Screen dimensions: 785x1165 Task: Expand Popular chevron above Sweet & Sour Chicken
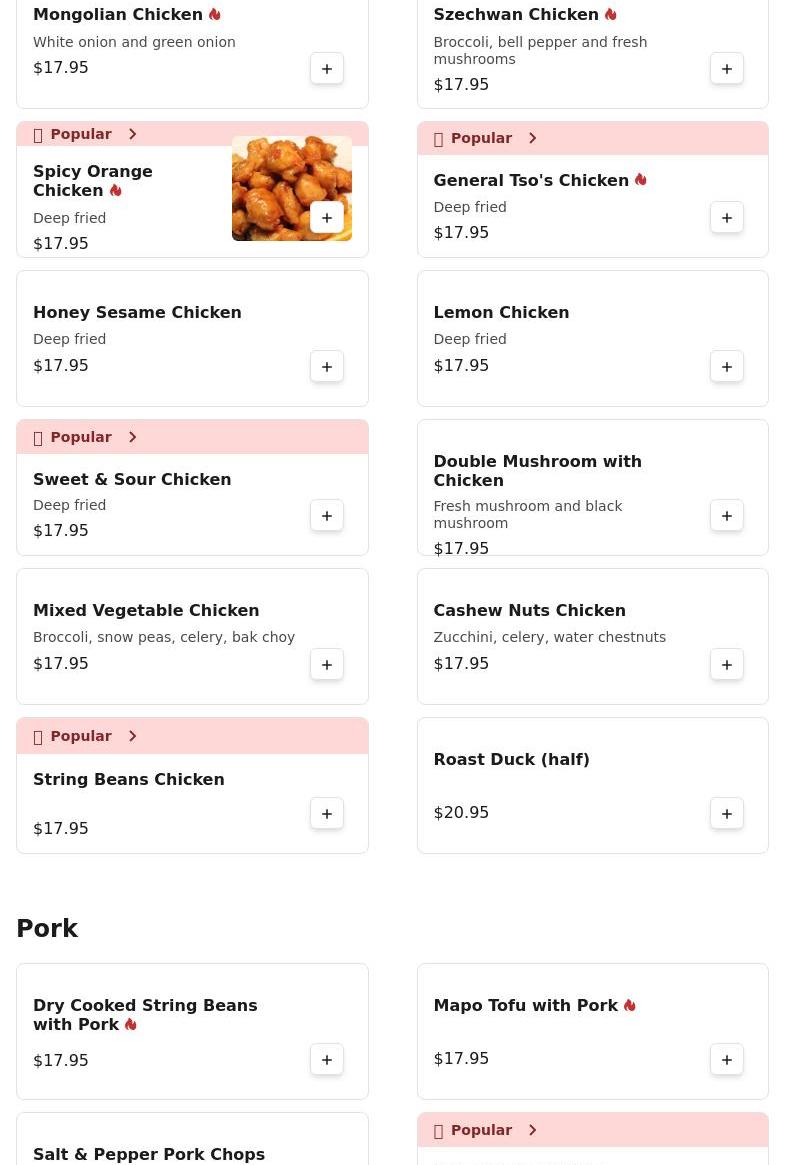pos(132,437)
